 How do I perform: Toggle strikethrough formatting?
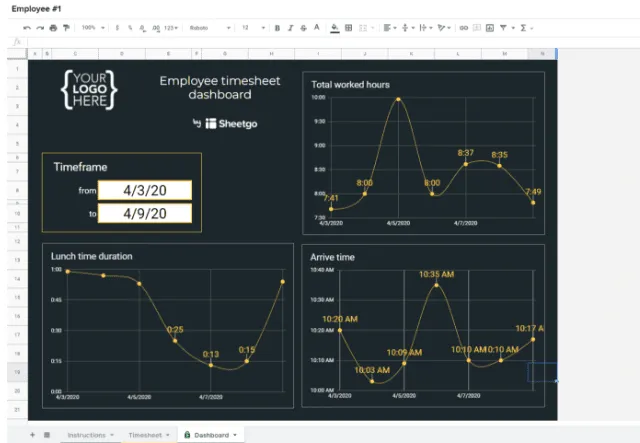coord(303,28)
